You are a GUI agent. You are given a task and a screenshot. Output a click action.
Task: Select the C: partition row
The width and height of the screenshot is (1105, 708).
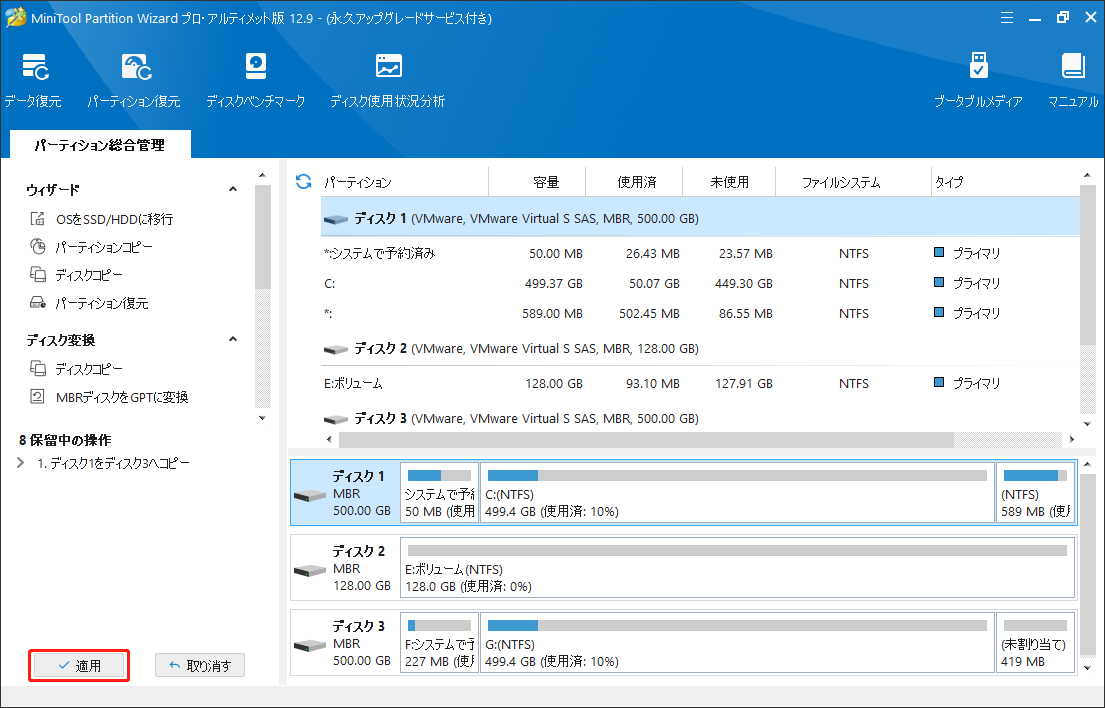tap(700, 283)
